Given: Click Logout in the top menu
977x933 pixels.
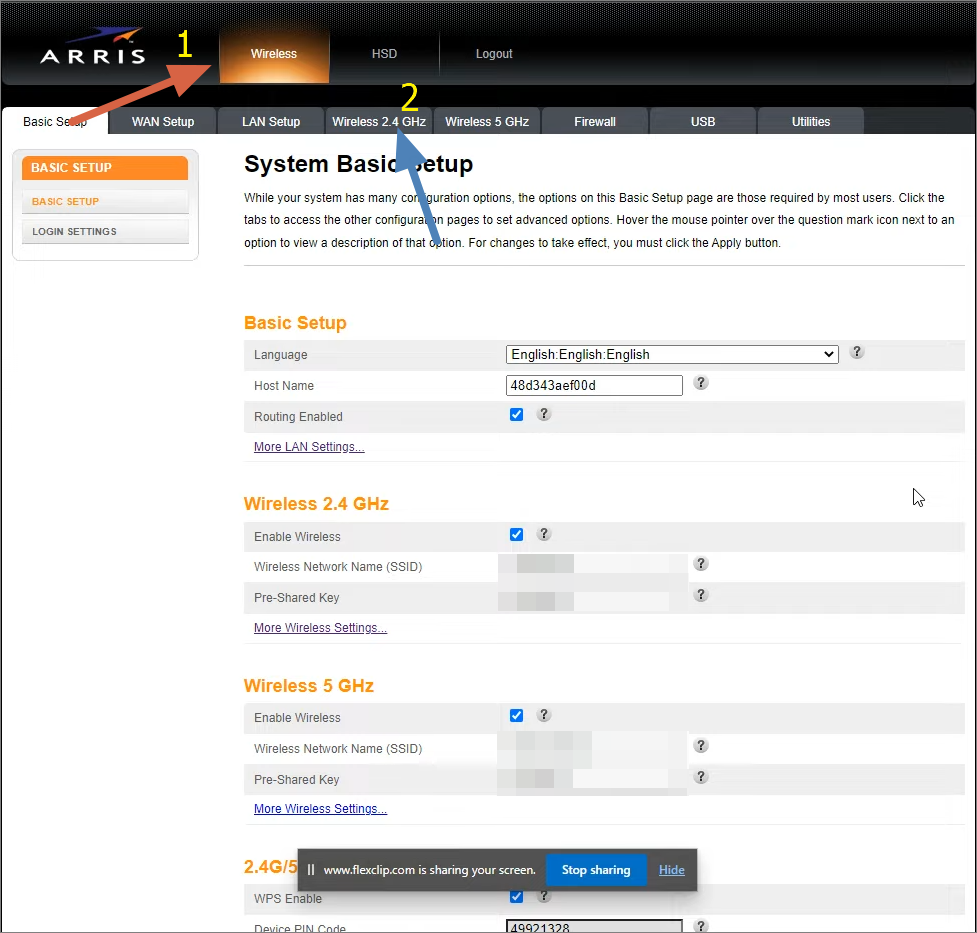Looking at the screenshot, I should (494, 54).
